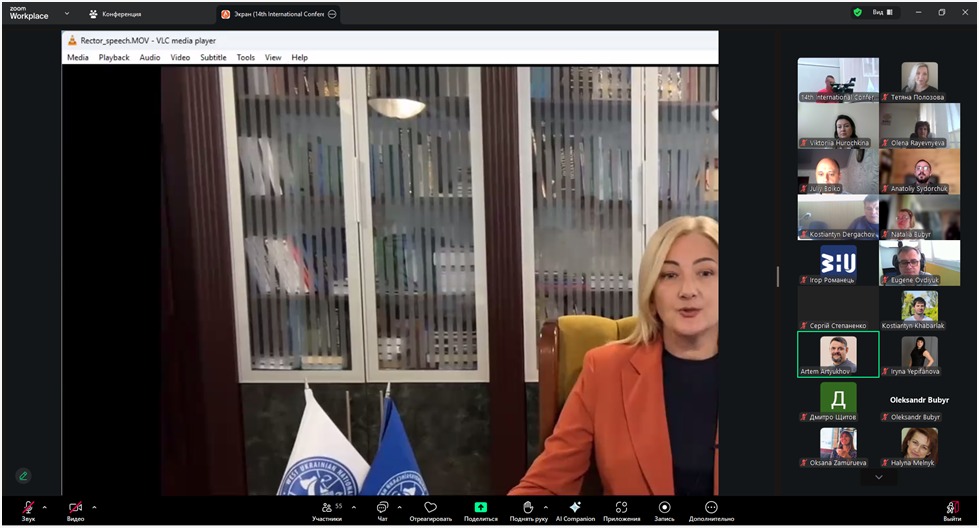Image resolution: width=979 pixels, height=528 pixels.
Task: Open the Playback menu in VLC
Action: (x=114, y=58)
